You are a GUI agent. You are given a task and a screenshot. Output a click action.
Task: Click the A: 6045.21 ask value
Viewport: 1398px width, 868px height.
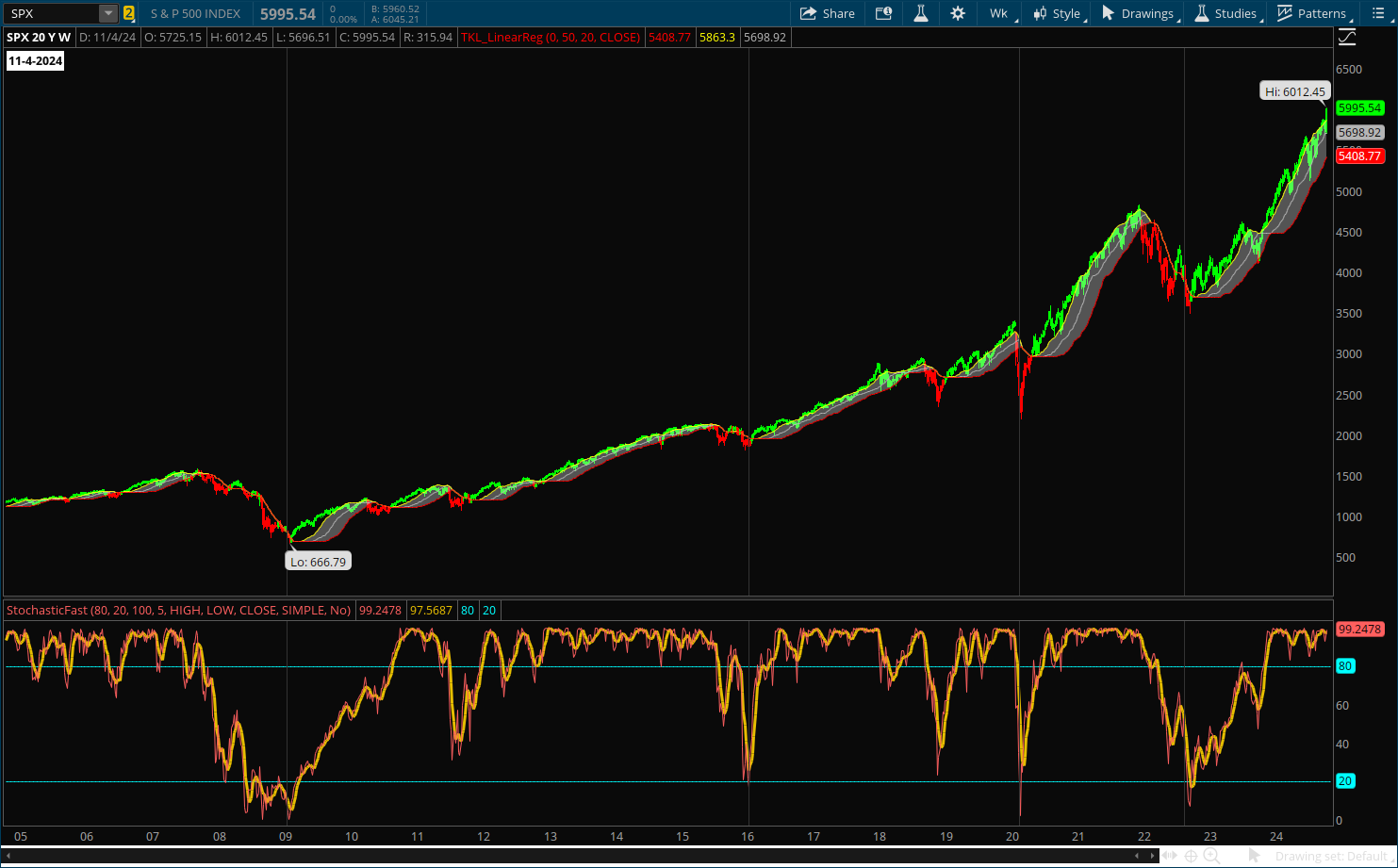click(395, 19)
